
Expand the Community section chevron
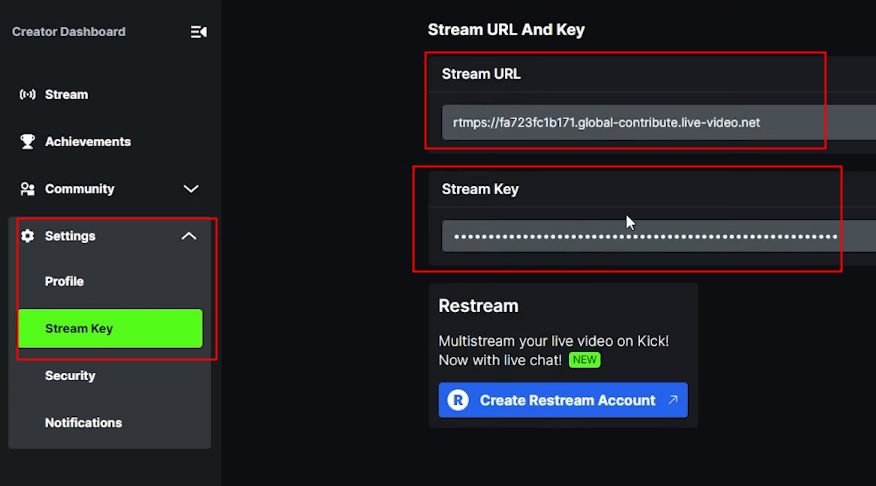click(x=191, y=189)
